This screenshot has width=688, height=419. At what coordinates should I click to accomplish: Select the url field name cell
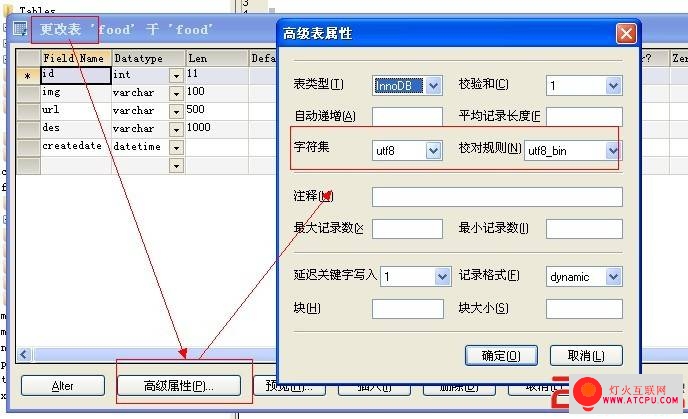(x=75, y=111)
